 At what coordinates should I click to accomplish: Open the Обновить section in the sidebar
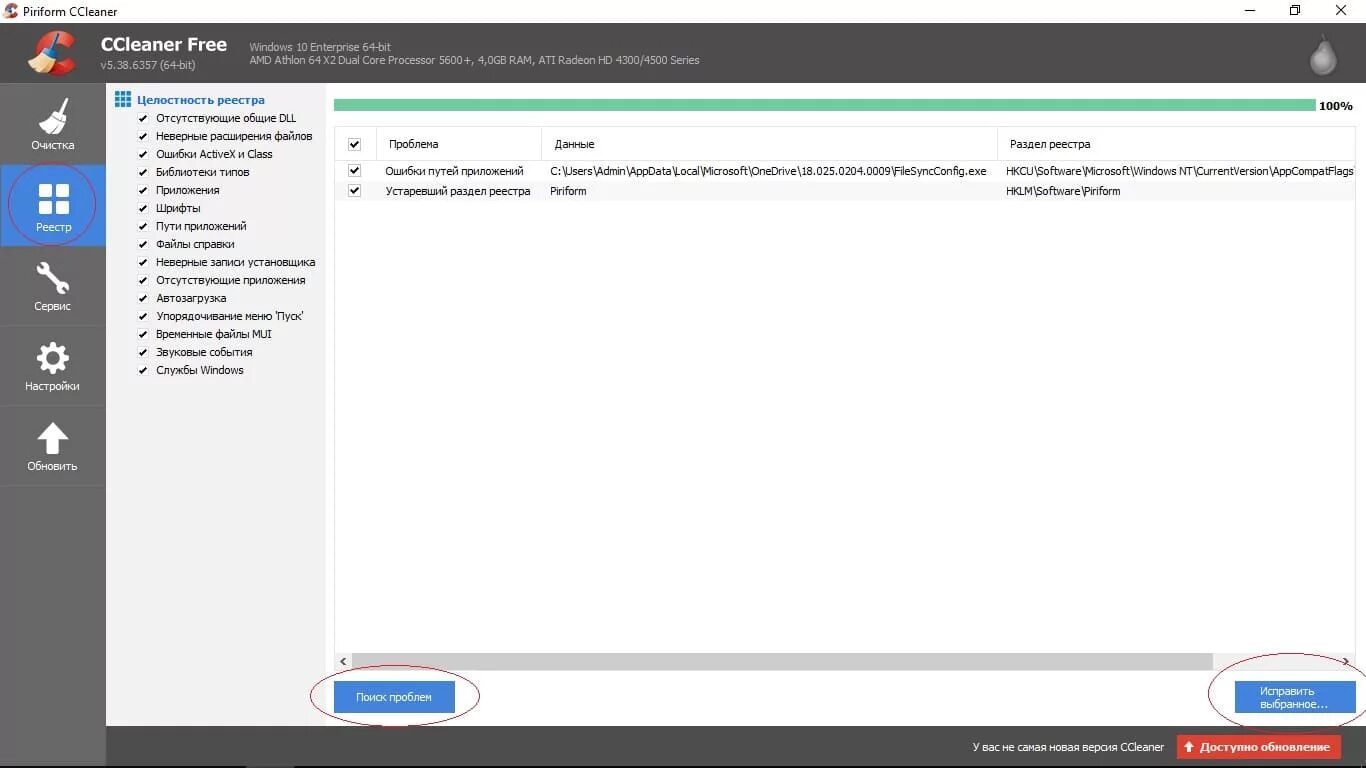[53, 437]
